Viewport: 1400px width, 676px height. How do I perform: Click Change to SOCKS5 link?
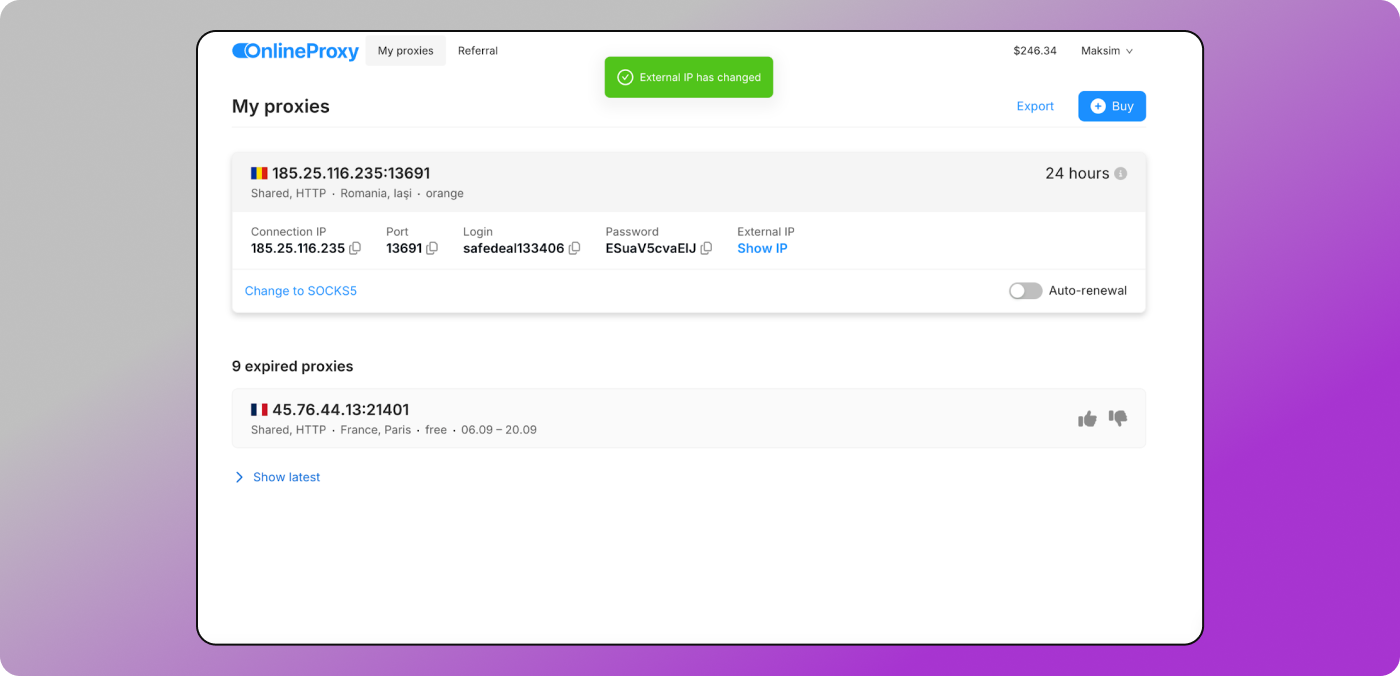pyautogui.click(x=301, y=291)
